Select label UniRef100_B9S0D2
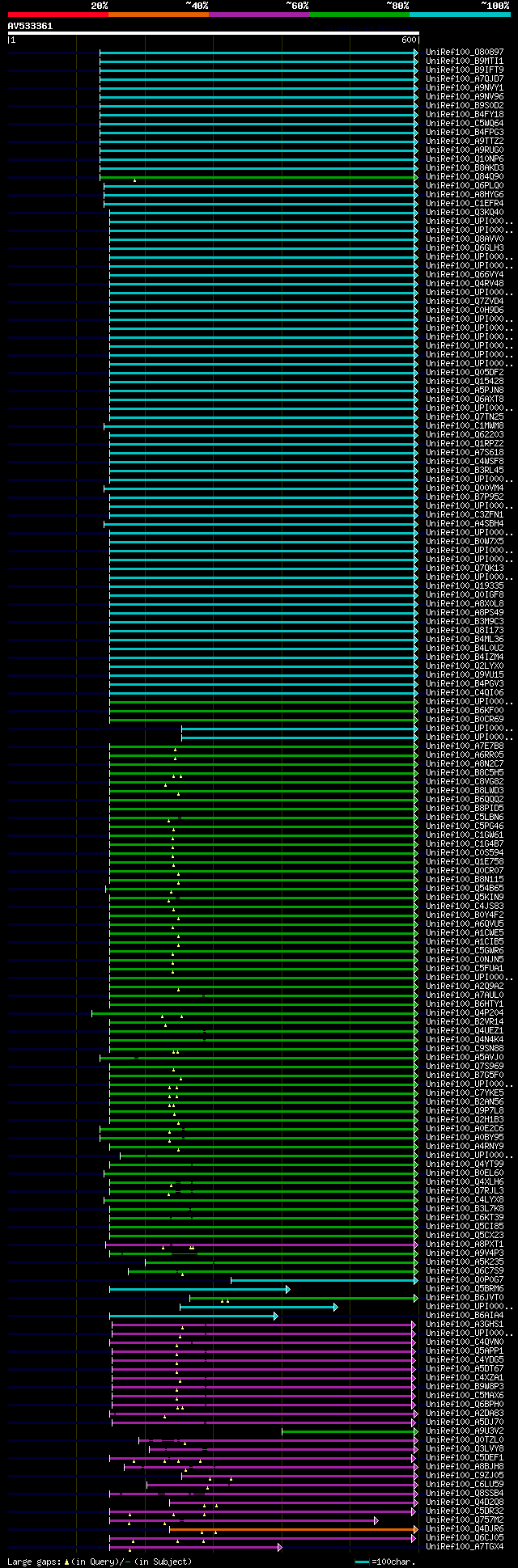518x1568 pixels. pos(465,106)
